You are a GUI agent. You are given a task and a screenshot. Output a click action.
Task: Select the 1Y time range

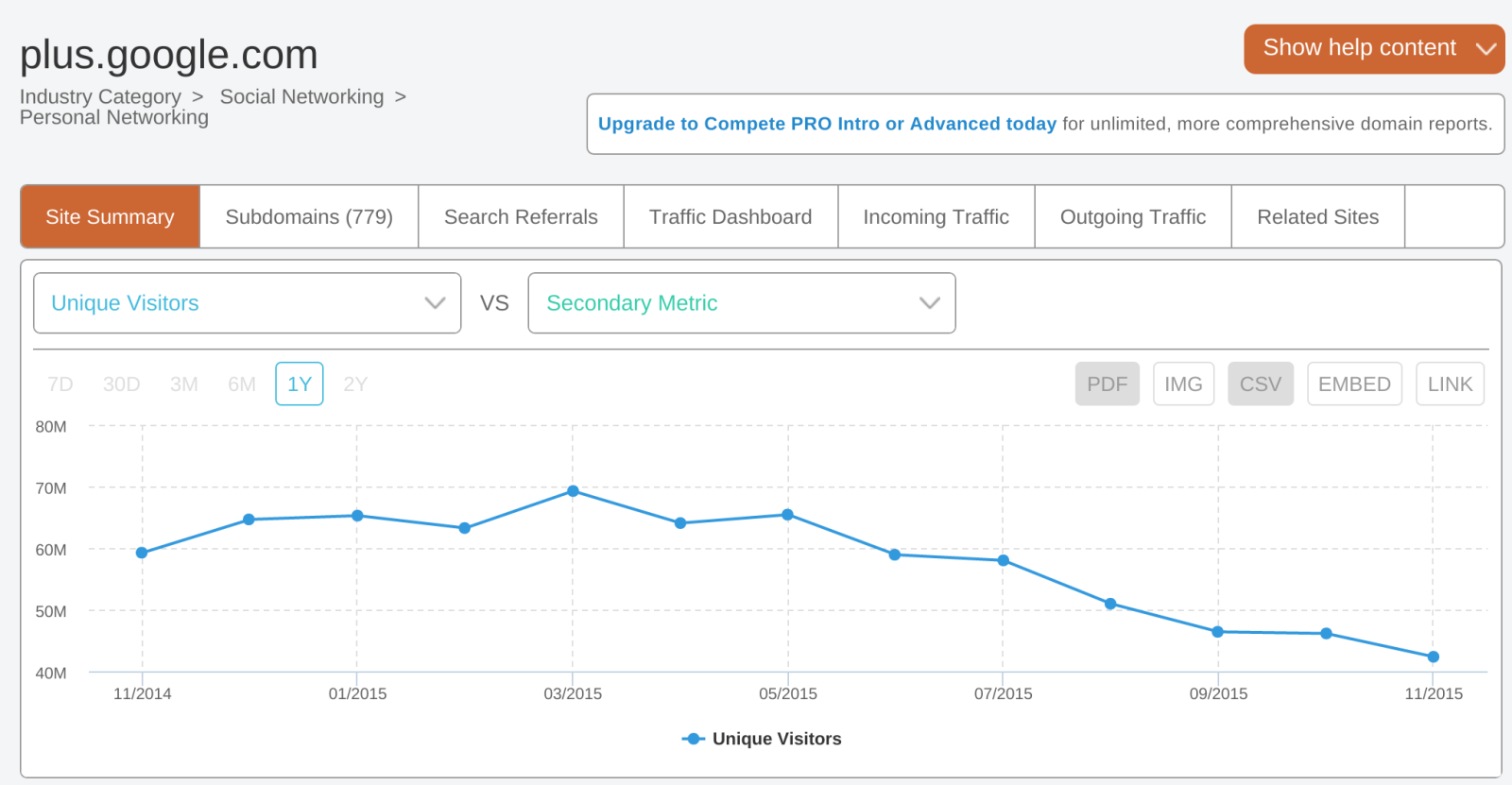point(300,384)
